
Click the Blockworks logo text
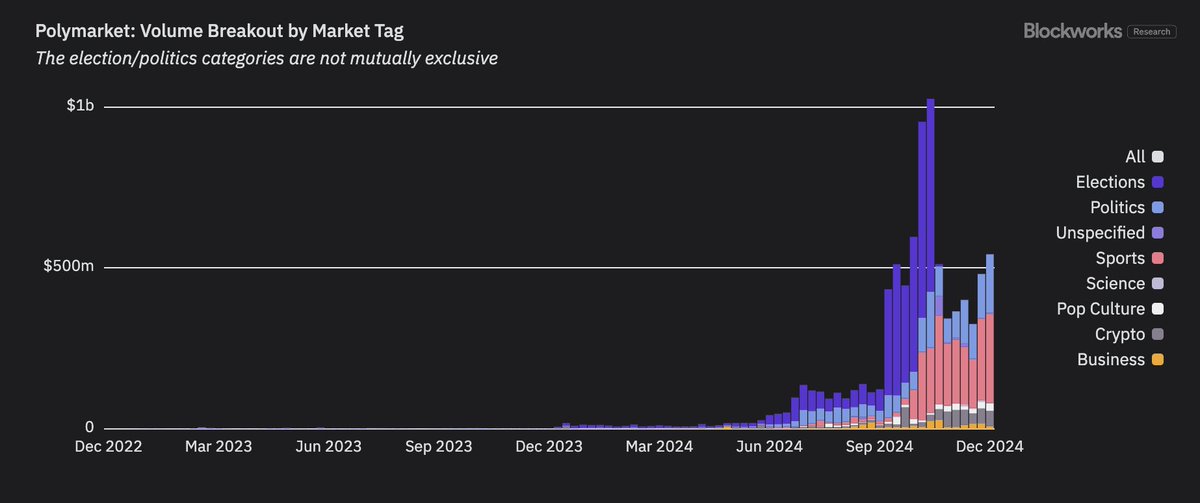(1073, 31)
